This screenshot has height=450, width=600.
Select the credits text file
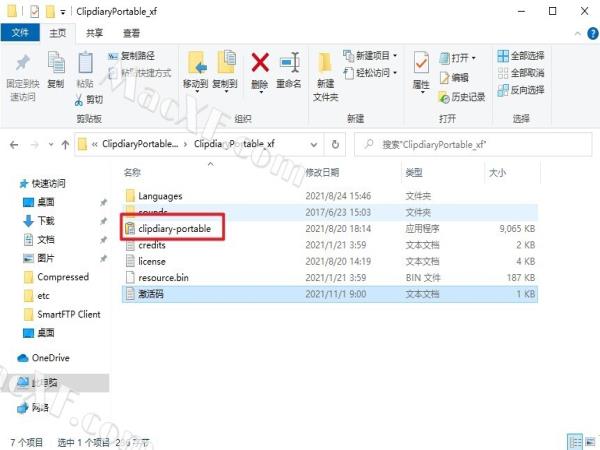click(x=330, y=245)
